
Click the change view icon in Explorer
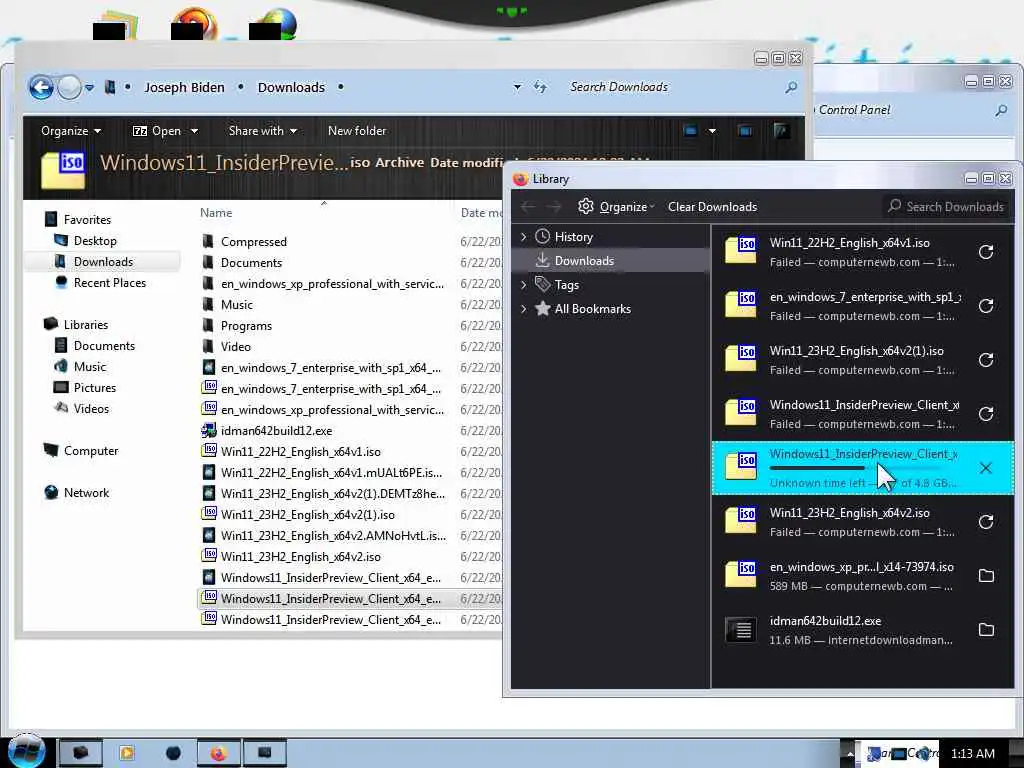(x=690, y=131)
